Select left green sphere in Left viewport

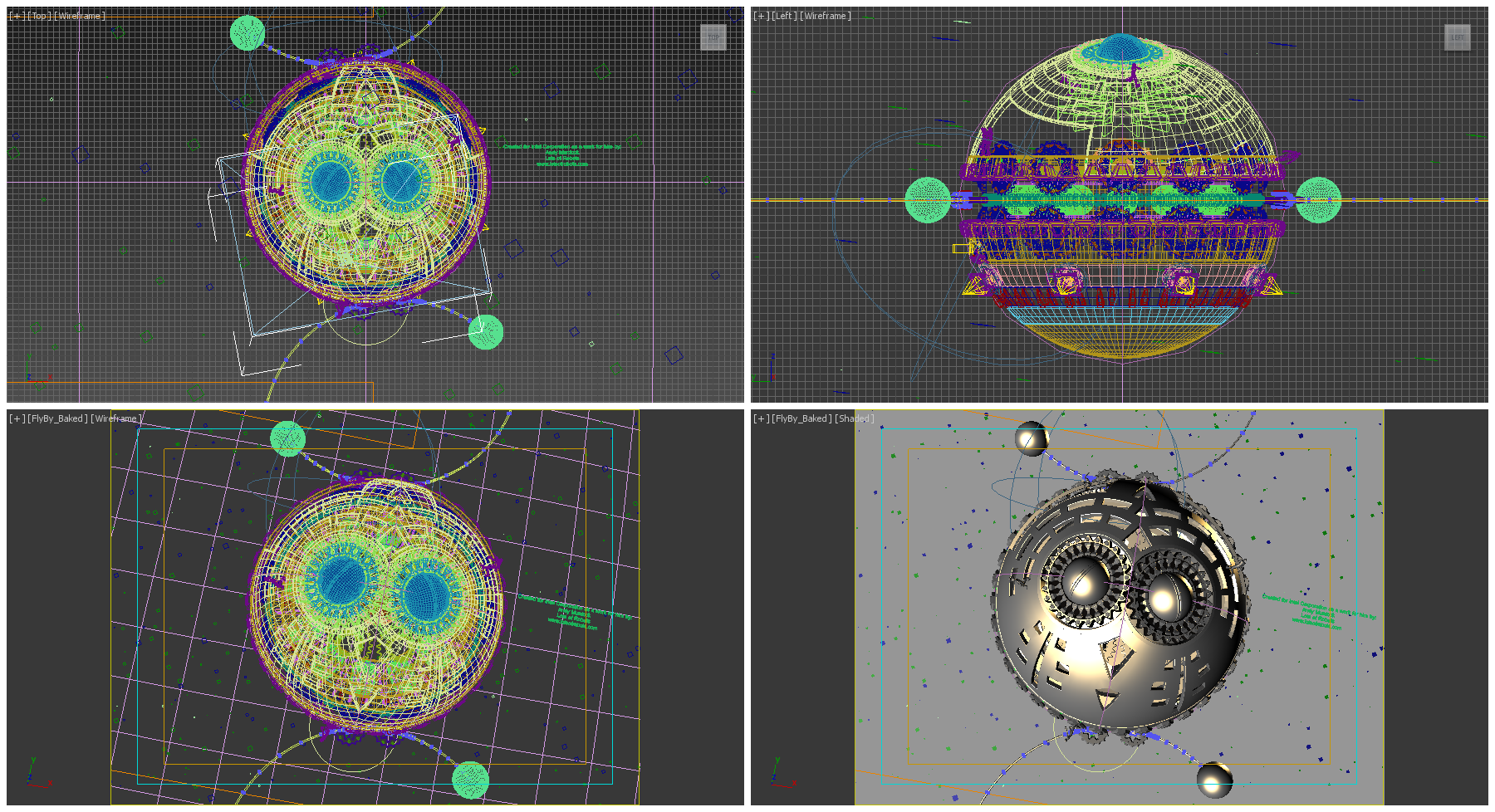pos(927,200)
